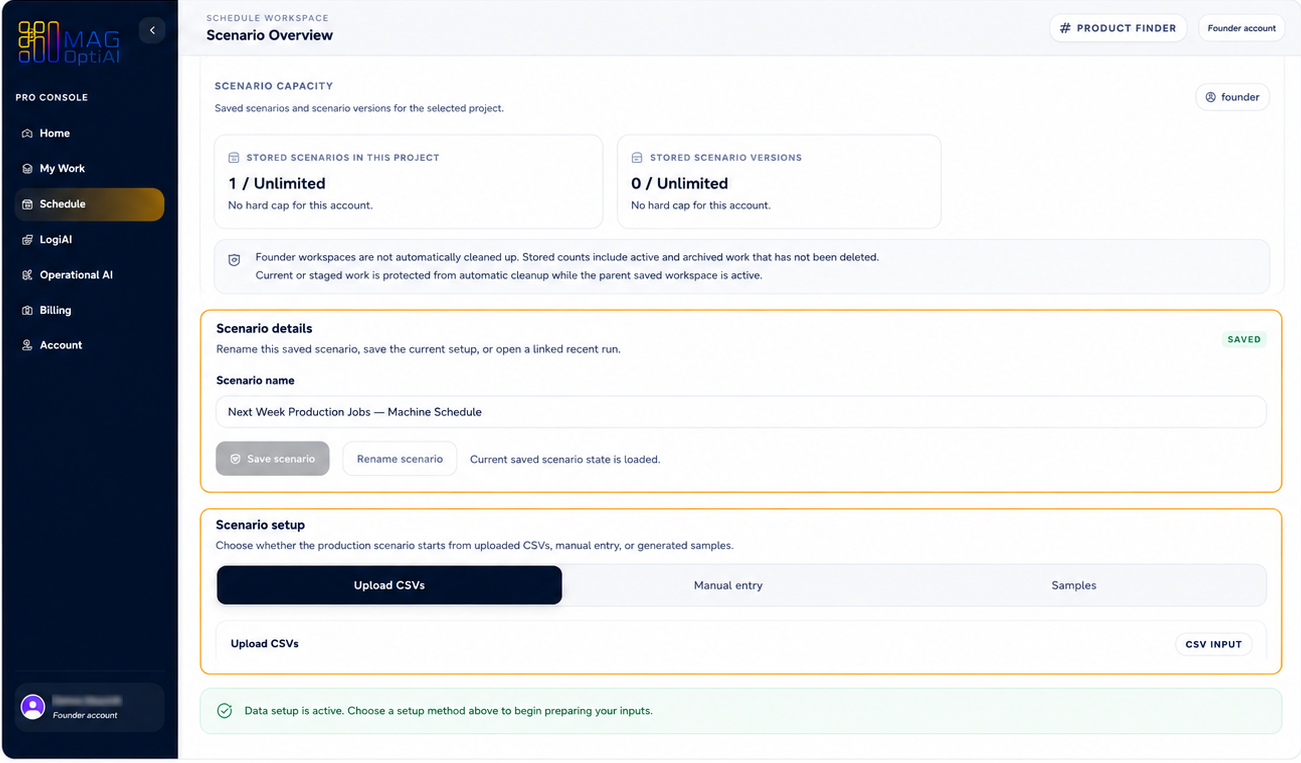Switch to Samples tab
Image resolution: width=1301 pixels, height=763 pixels.
click(1074, 585)
